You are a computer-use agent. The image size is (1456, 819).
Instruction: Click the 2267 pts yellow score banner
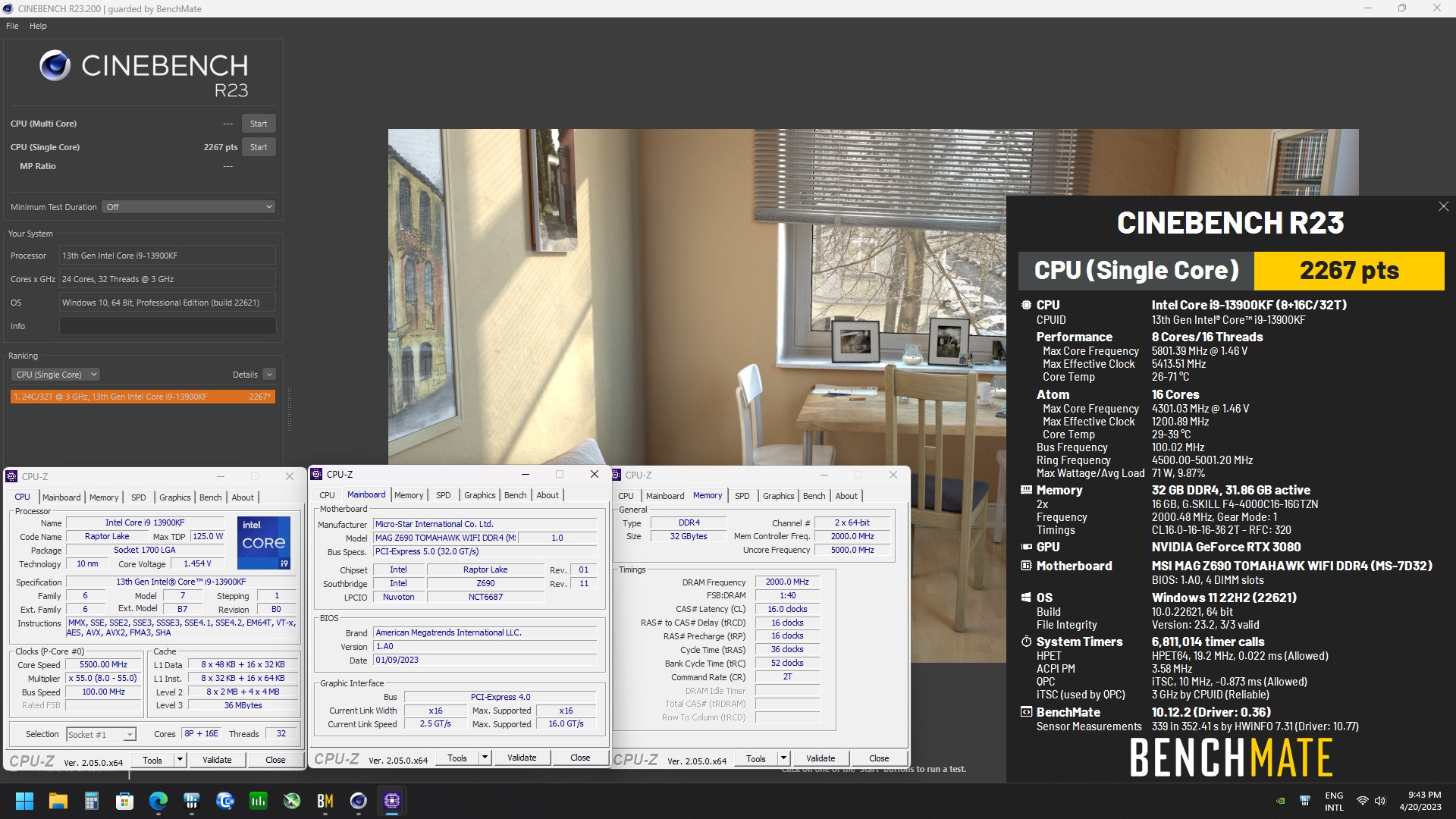point(1349,271)
